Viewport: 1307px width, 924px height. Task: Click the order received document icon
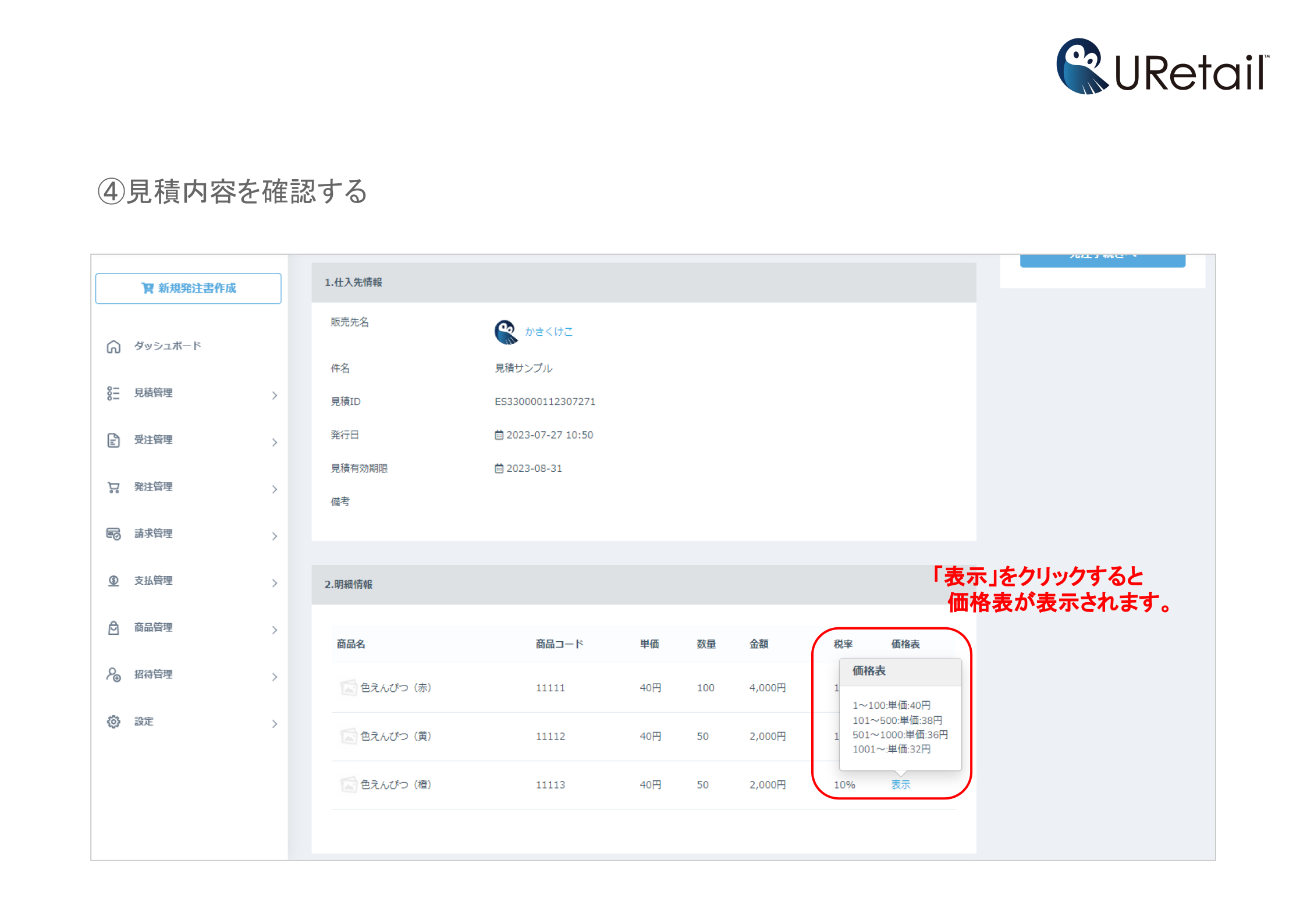[113, 440]
